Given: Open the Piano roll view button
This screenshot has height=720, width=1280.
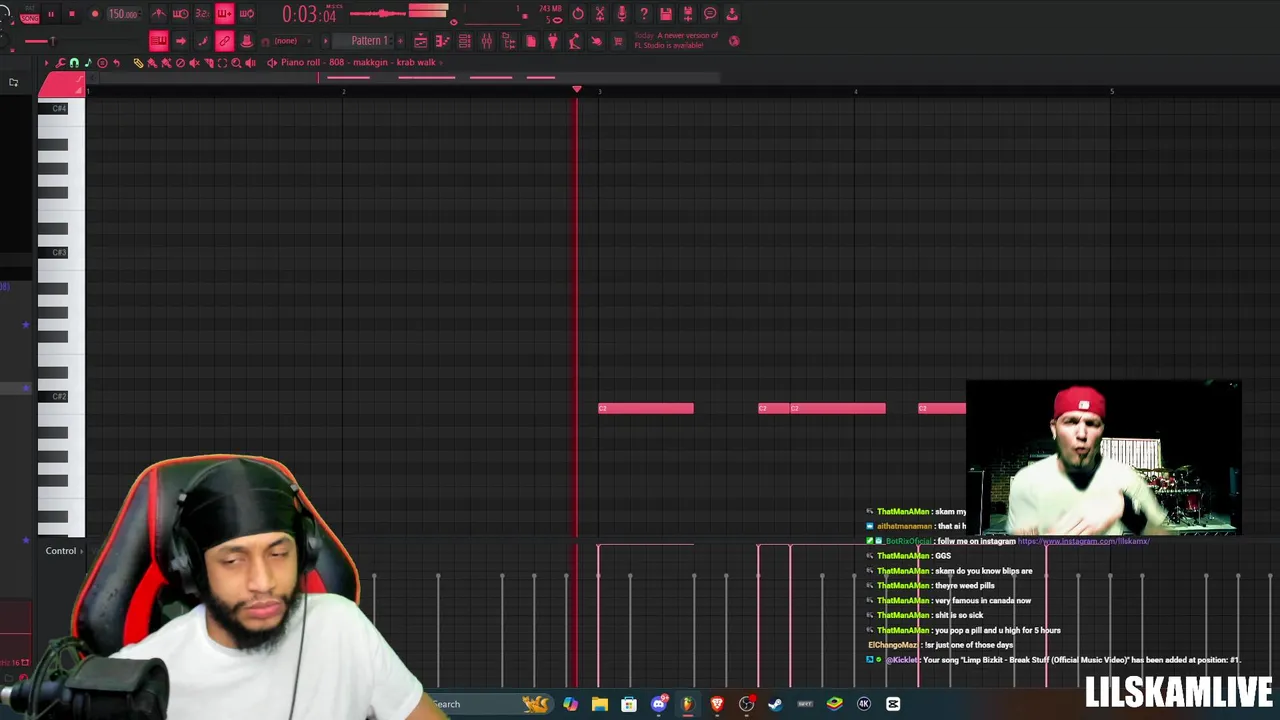Looking at the screenshot, I should click(x=442, y=41).
